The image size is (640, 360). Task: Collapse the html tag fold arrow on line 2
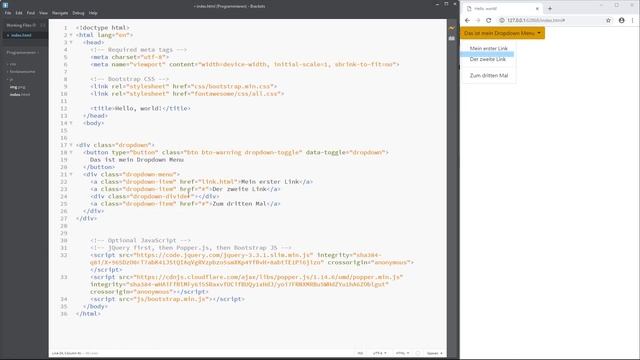click(x=71, y=35)
